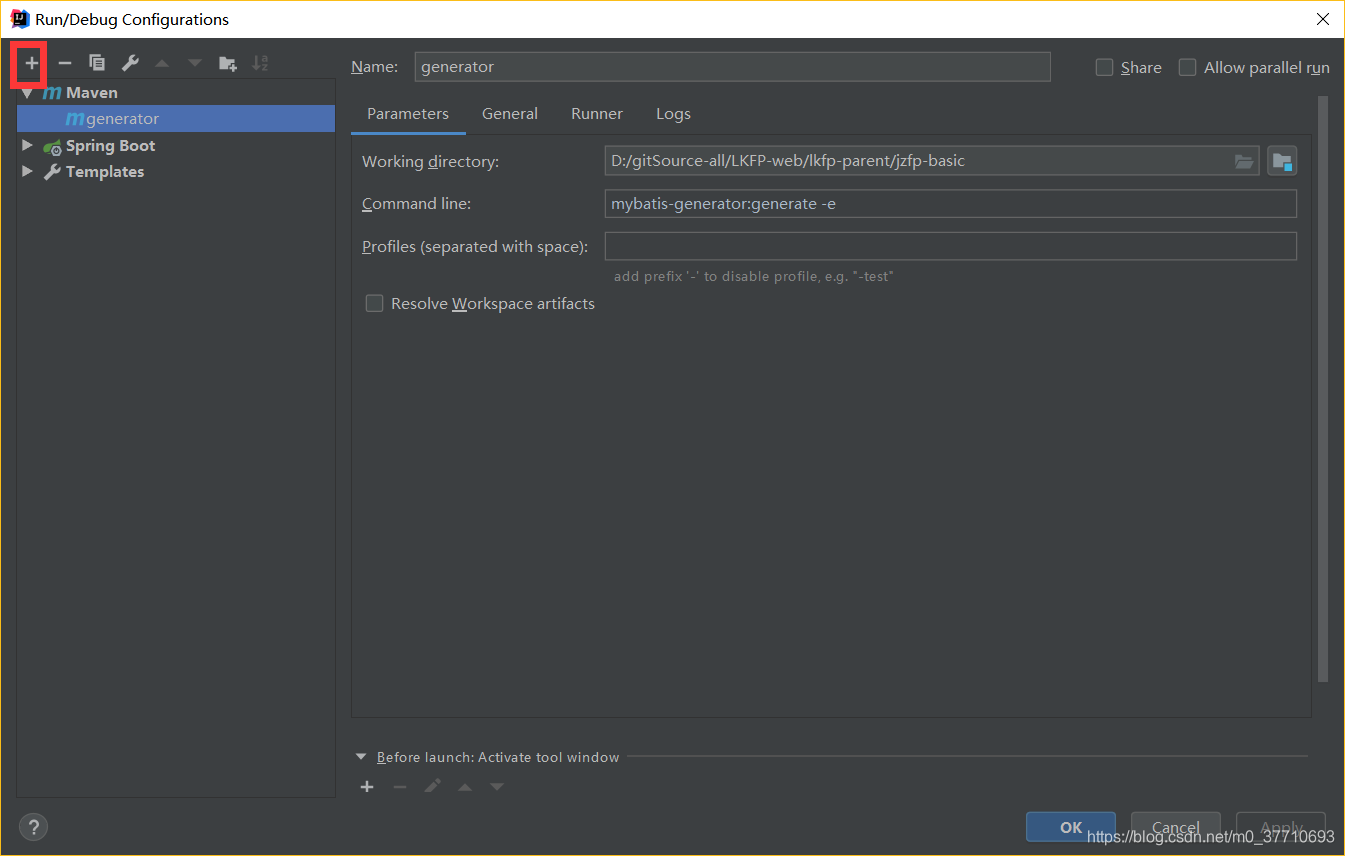
Task: Edit the Before launch task pencil icon
Action: point(432,787)
